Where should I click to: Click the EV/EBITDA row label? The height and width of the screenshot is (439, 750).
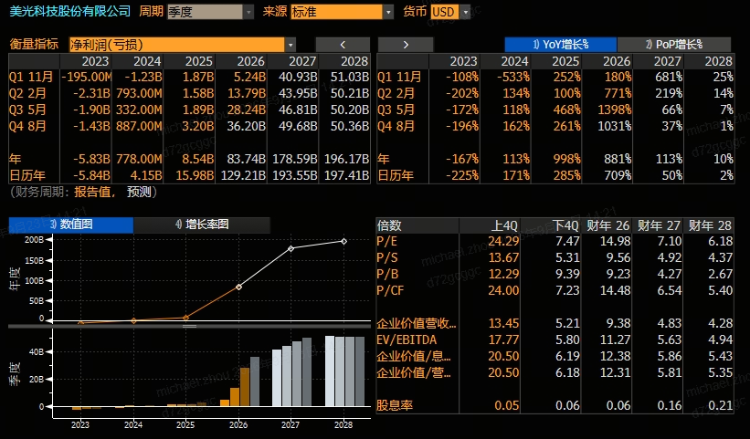[x=407, y=340]
